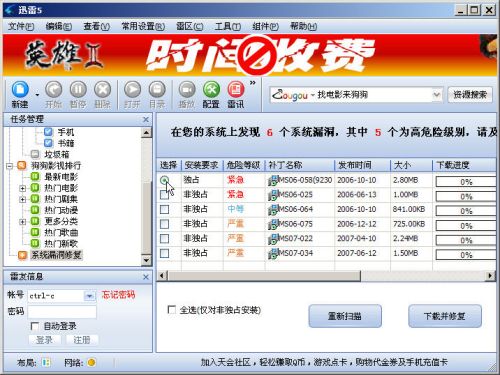Check the box for MS06-064 patch
The image size is (500, 375).
(x=164, y=209)
